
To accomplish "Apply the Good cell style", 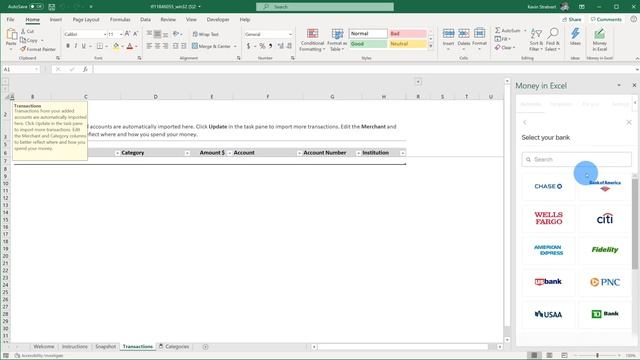I will [x=368, y=44].
